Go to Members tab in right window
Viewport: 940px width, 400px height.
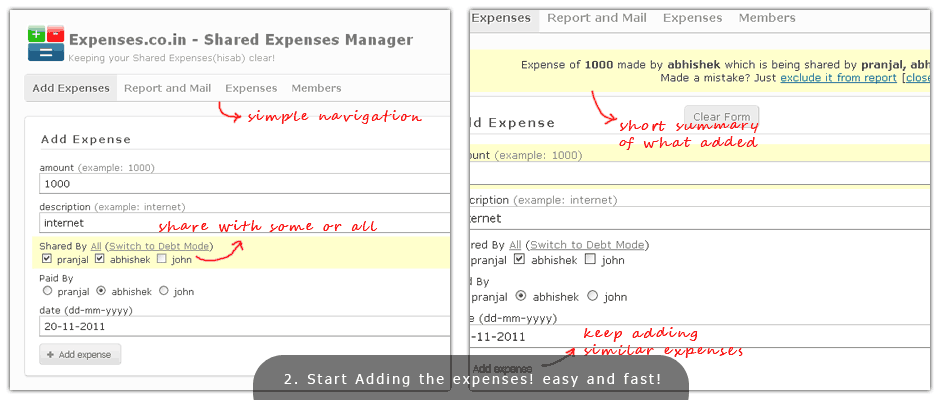pyautogui.click(x=767, y=18)
